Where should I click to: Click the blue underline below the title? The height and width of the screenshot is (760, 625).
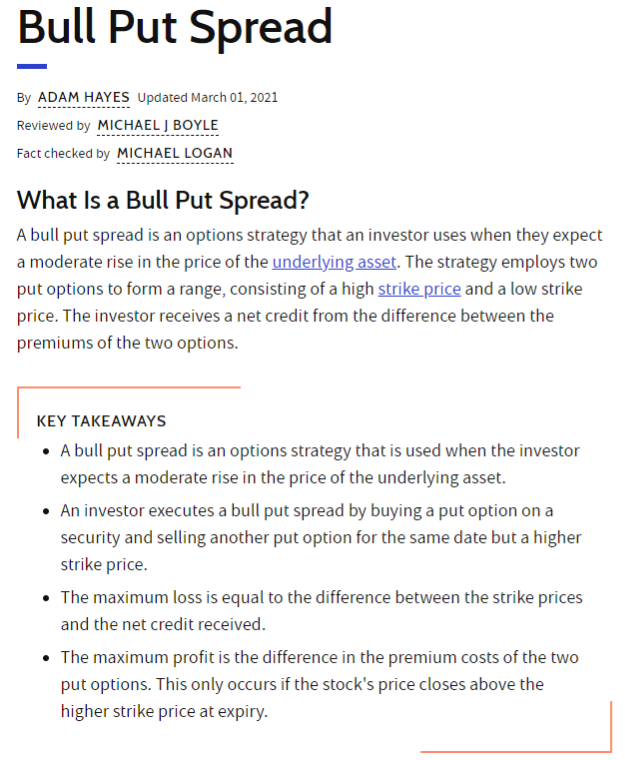32,66
